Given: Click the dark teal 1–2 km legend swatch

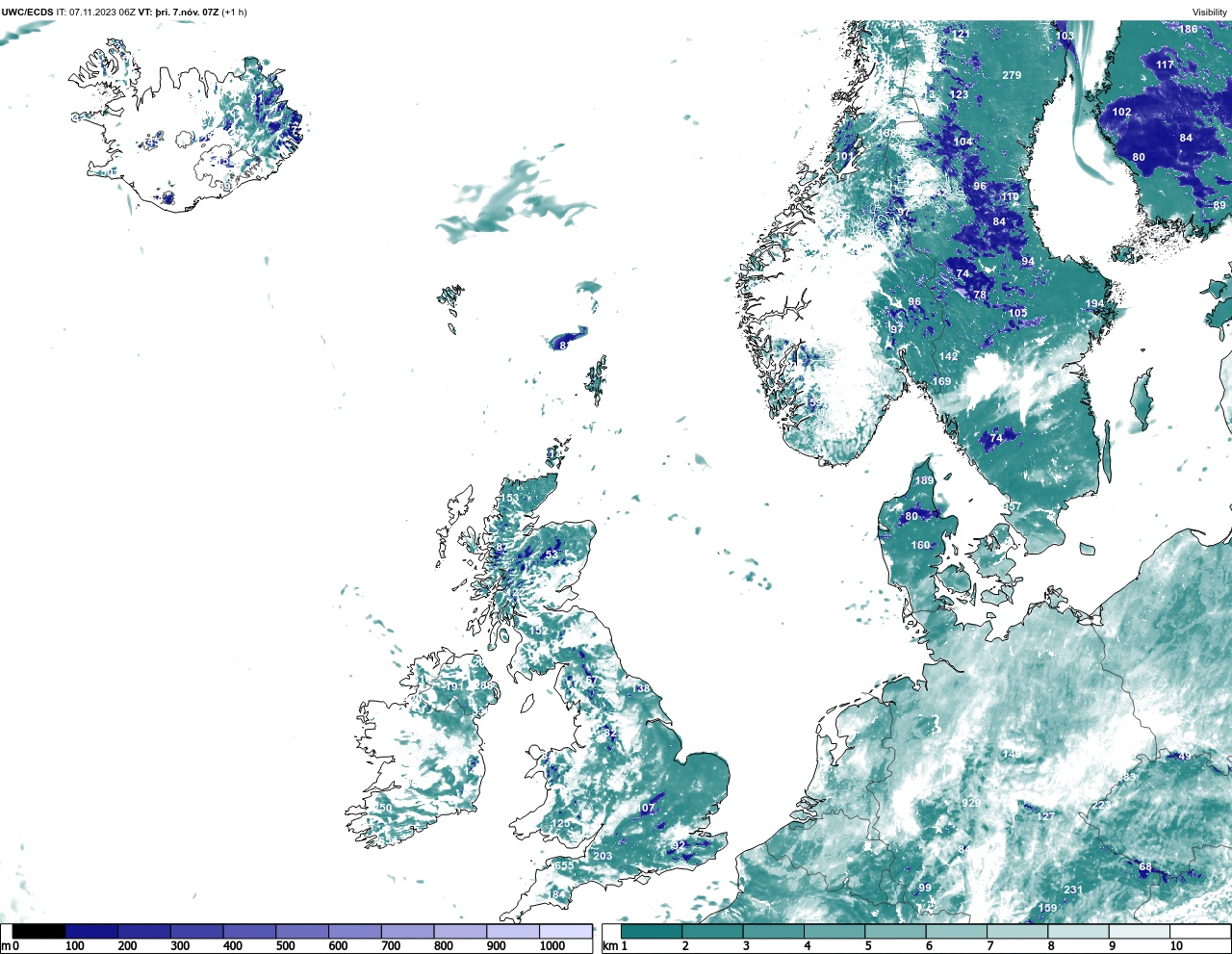Looking at the screenshot, I should [x=652, y=931].
